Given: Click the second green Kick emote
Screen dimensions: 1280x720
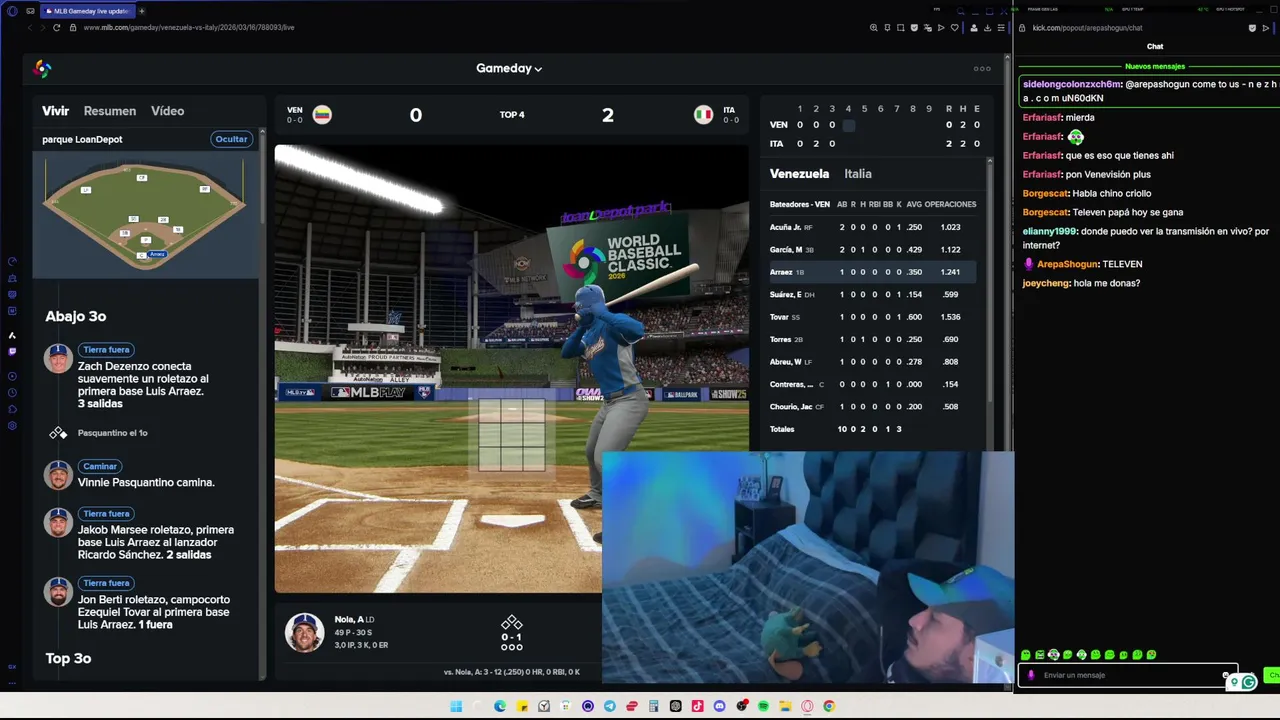Looking at the screenshot, I should click(1039, 655).
